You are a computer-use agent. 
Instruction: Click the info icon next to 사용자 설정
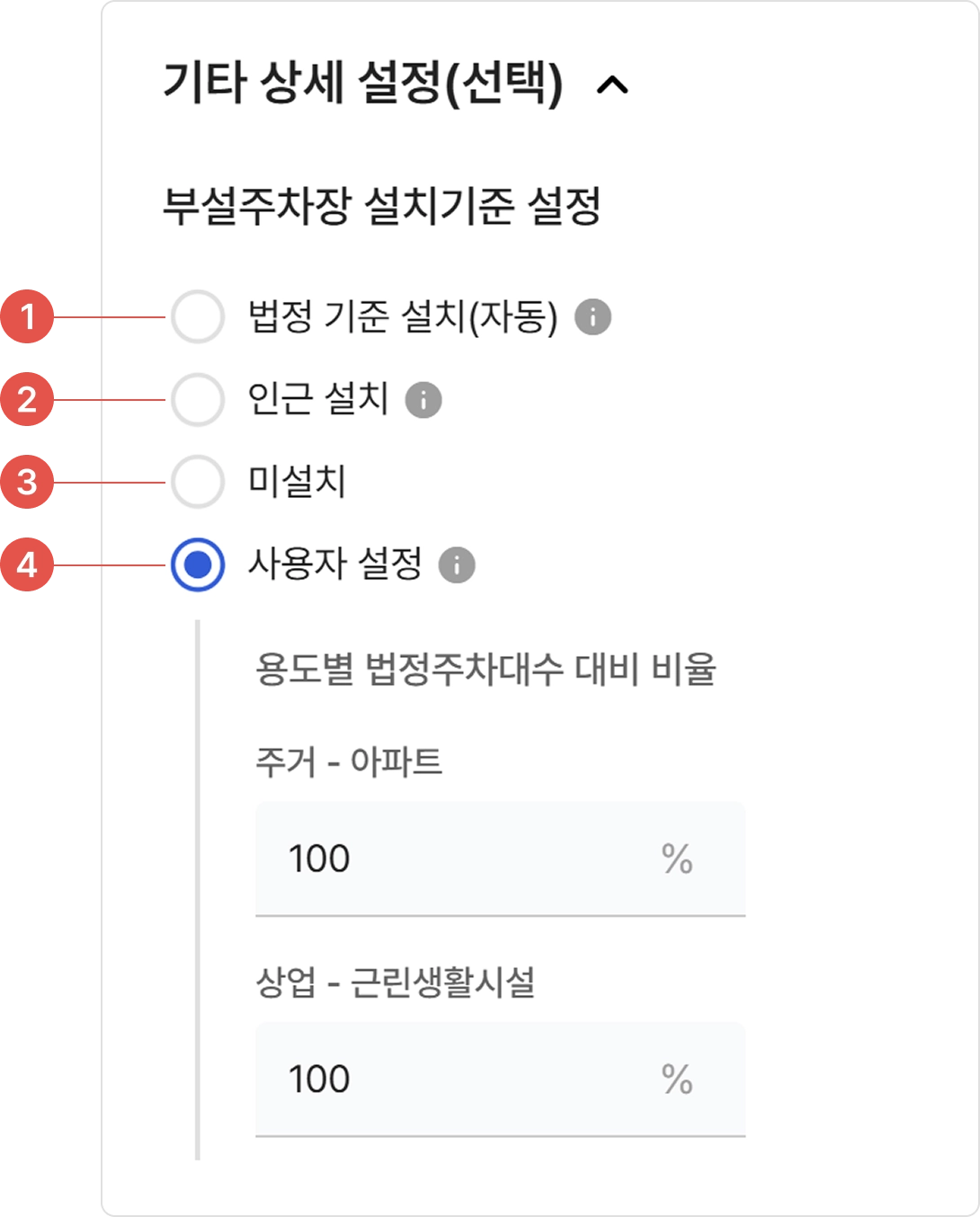(457, 565)
